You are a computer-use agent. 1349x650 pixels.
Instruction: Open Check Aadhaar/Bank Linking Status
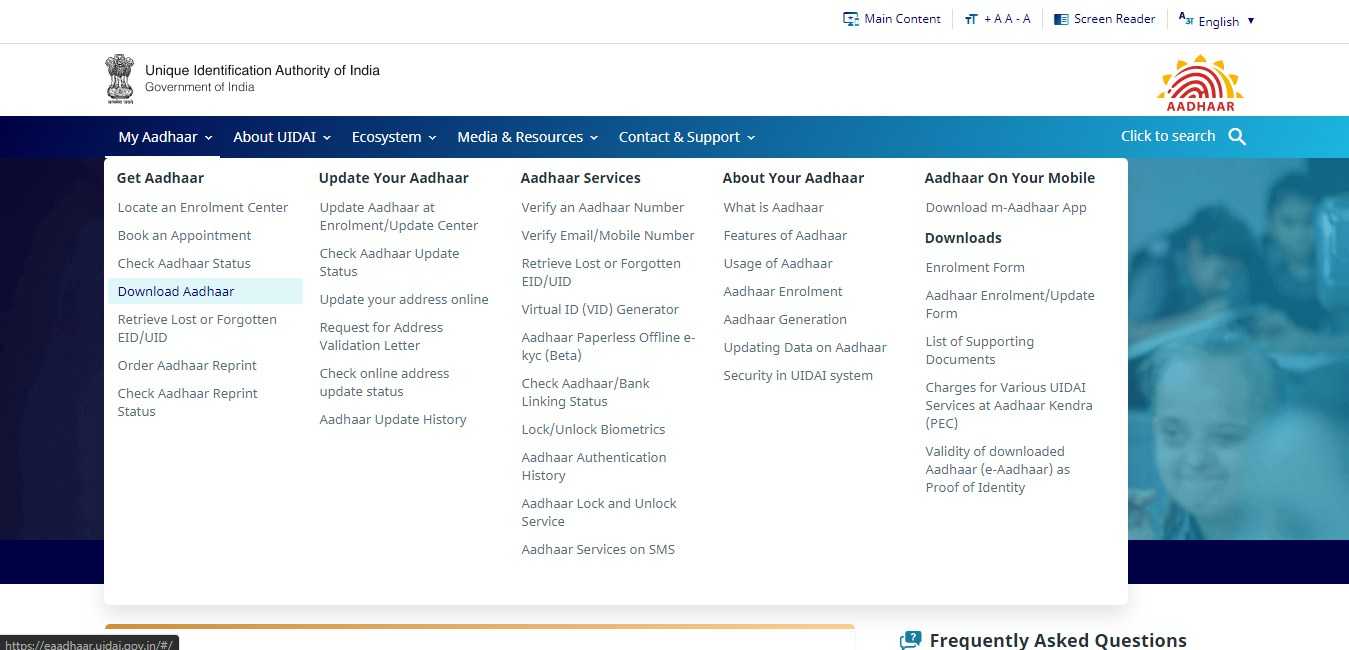pyautogui.click(x=586, y=392)
